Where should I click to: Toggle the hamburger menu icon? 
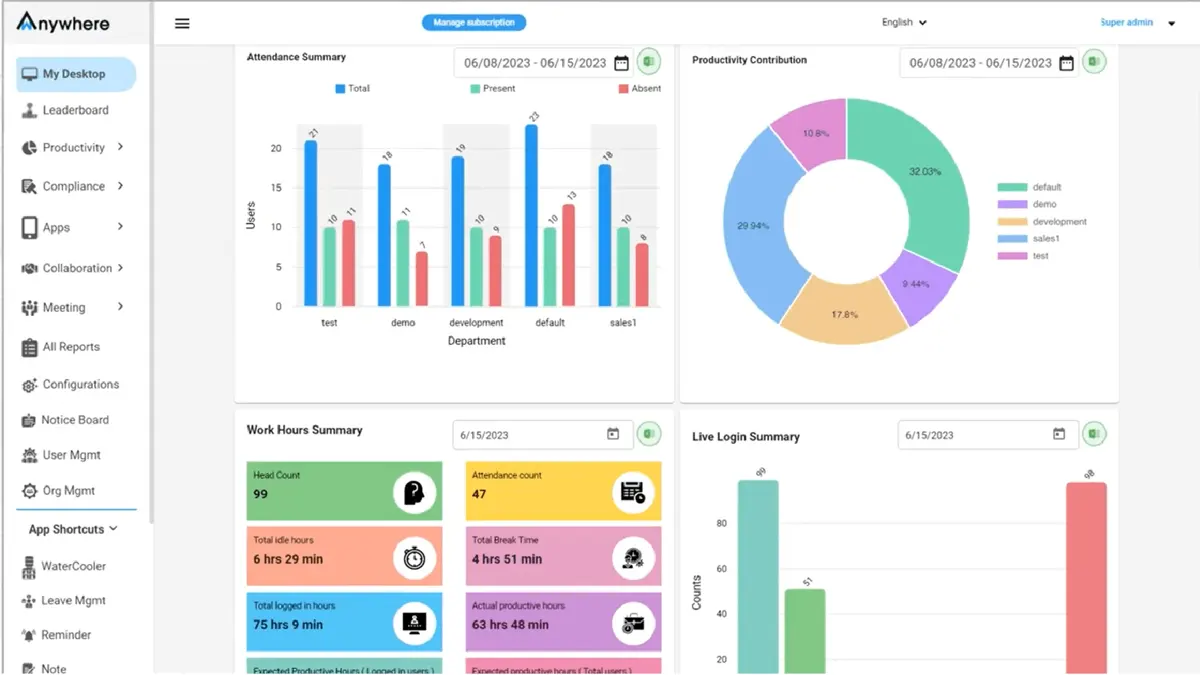tap(182, 23)
